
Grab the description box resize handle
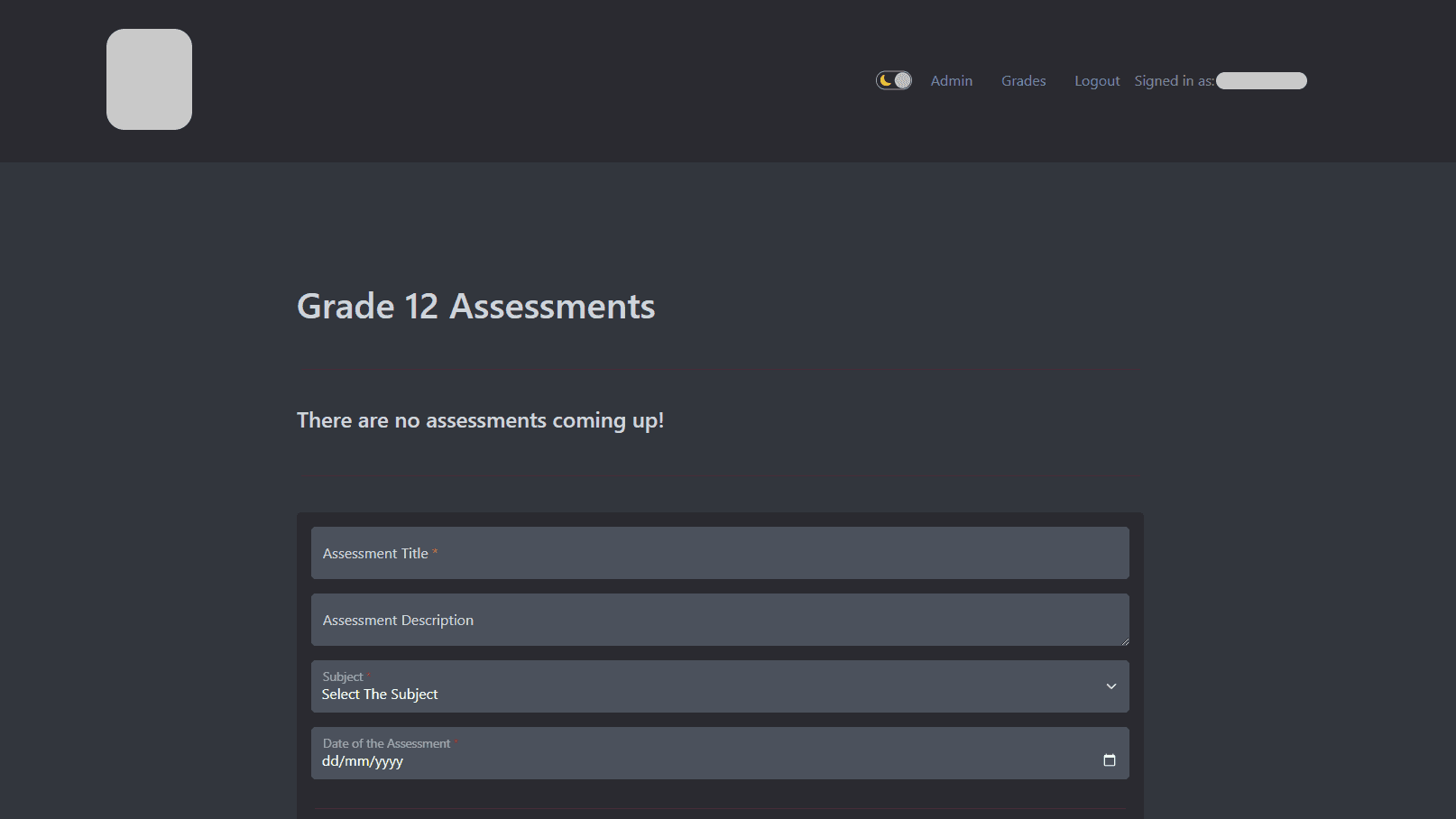pyautogui.click(x=1124, y=641)
